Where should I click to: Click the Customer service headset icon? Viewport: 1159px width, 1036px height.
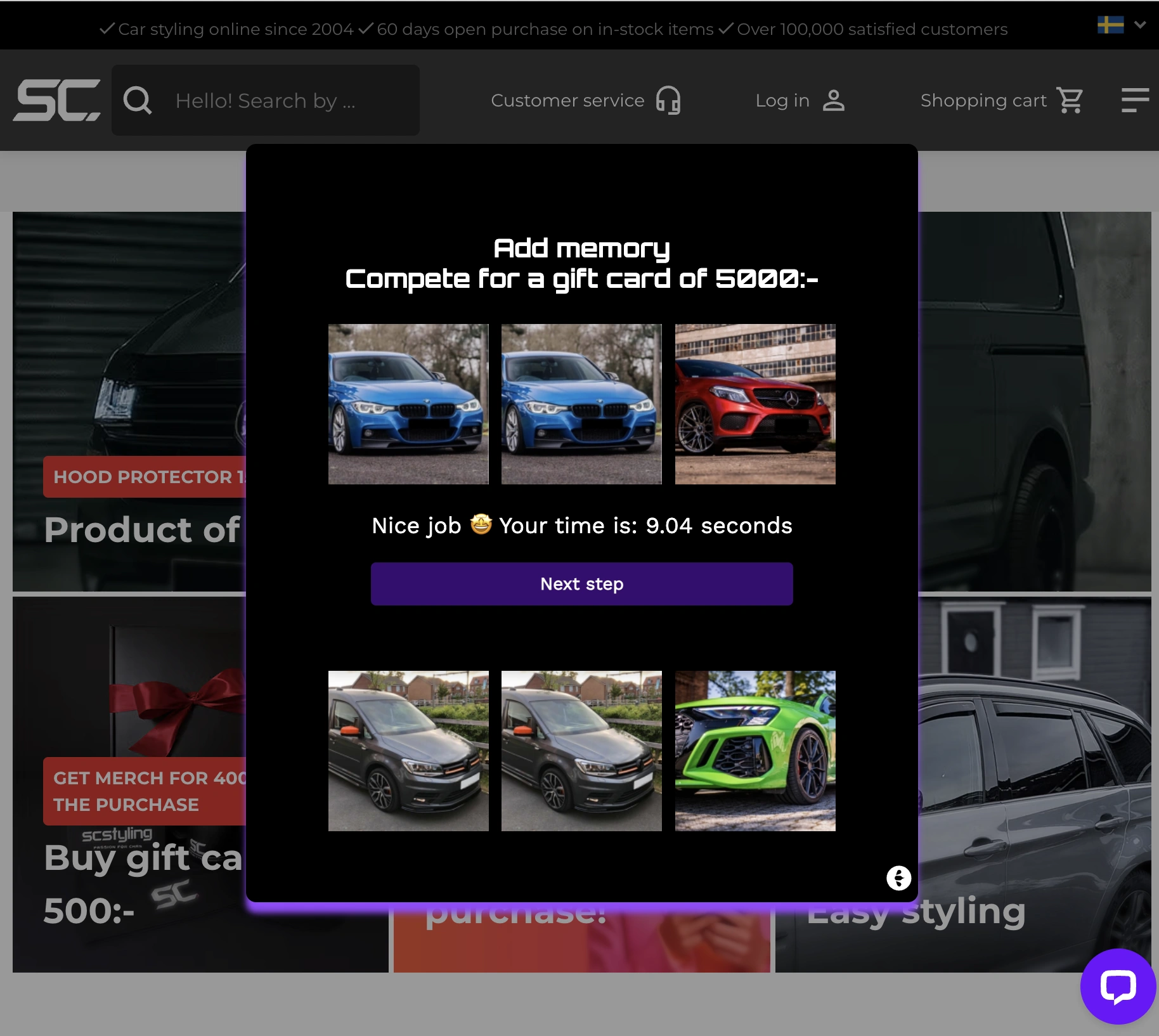[668, 100]
